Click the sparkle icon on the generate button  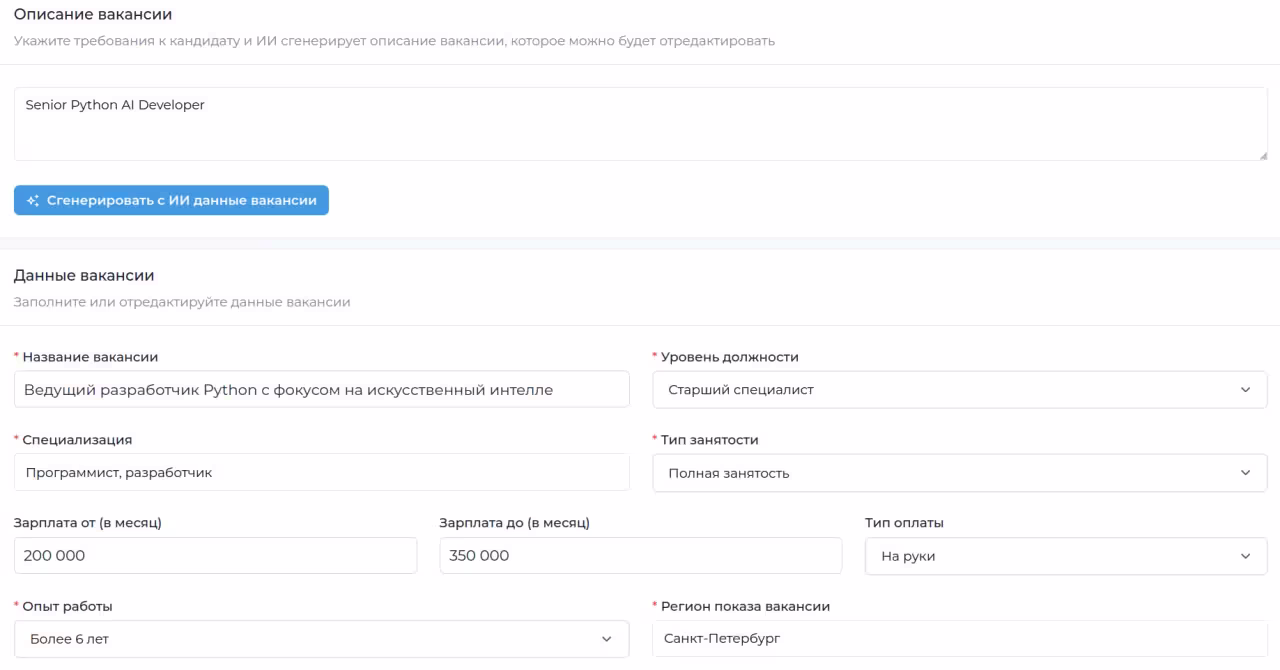[x=33, y=201]
